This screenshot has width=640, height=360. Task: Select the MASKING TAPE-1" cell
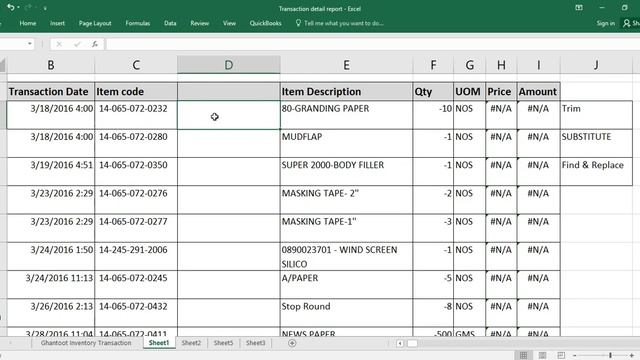[346, 228]
